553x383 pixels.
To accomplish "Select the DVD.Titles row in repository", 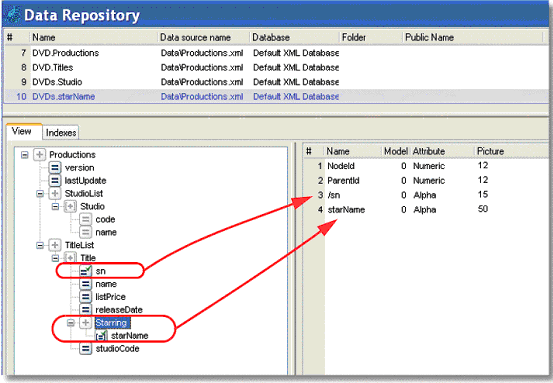I will [x=274, y=67].
